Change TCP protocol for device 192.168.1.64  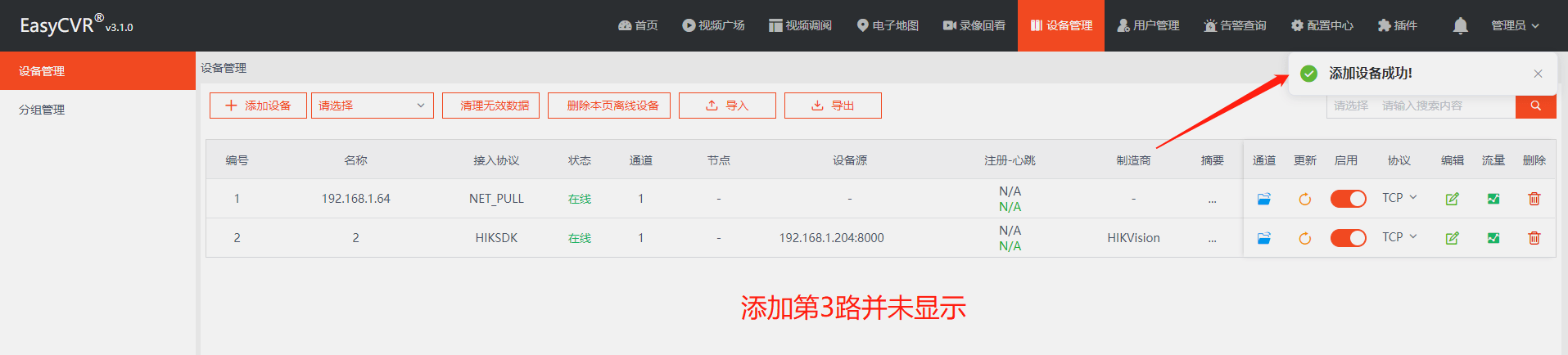pyautogui.click(x=1399, y=198)
